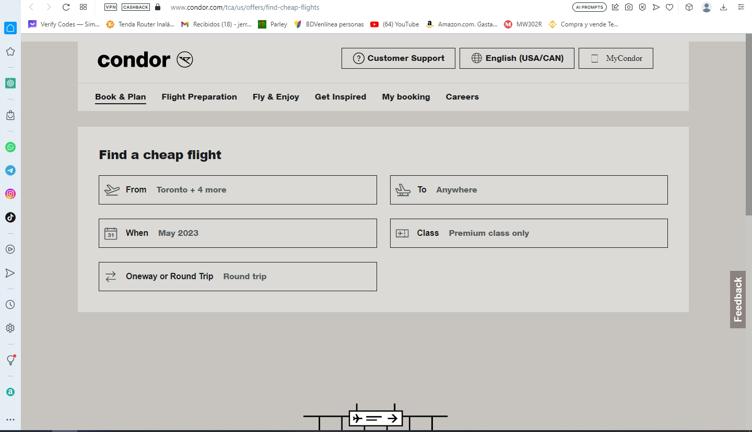Open browsing history clock icon
Image resolution: width=752 pixels, height=432 pixels.
coord(10,304)
